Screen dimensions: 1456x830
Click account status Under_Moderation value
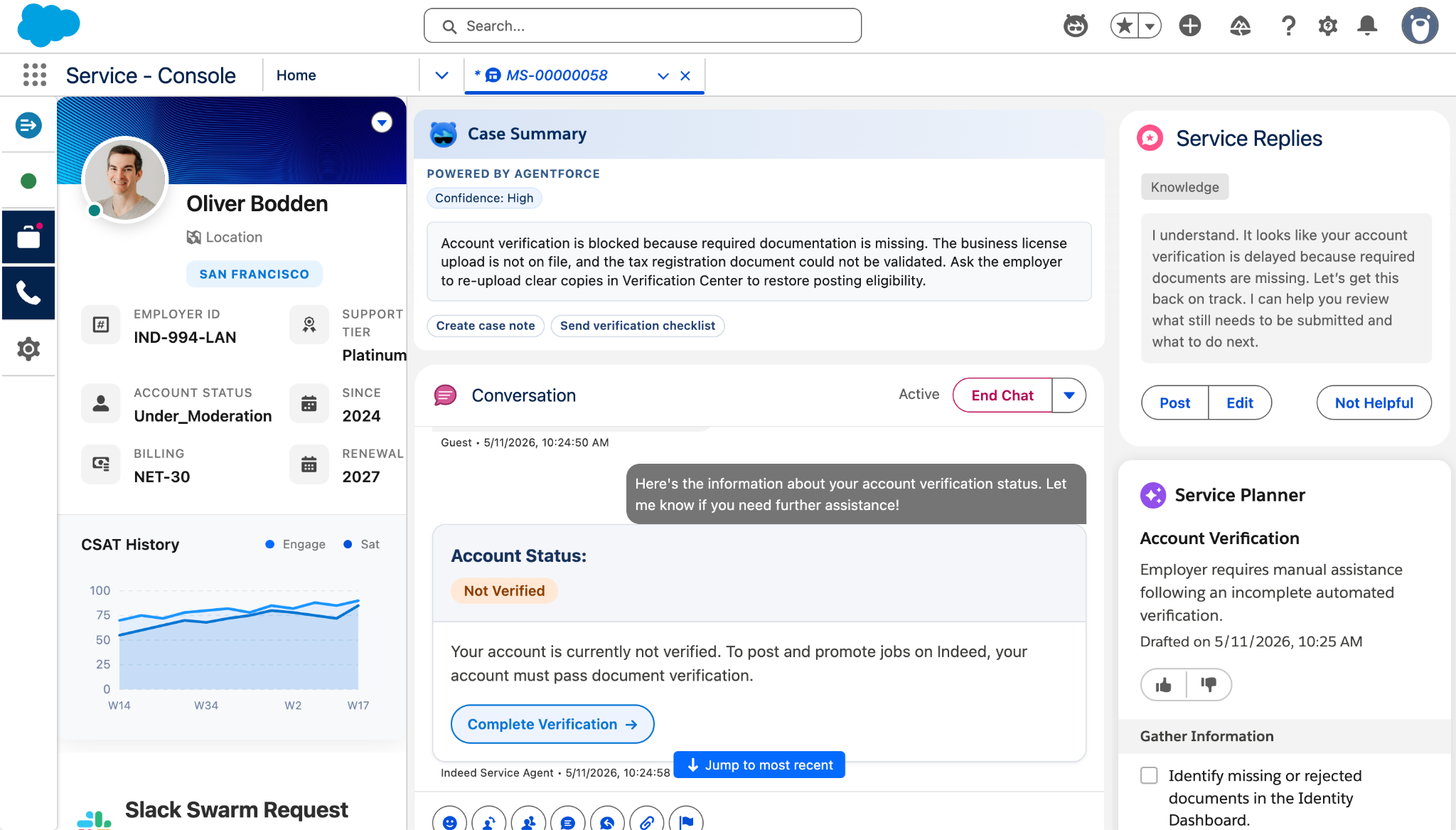pos(203,416)
